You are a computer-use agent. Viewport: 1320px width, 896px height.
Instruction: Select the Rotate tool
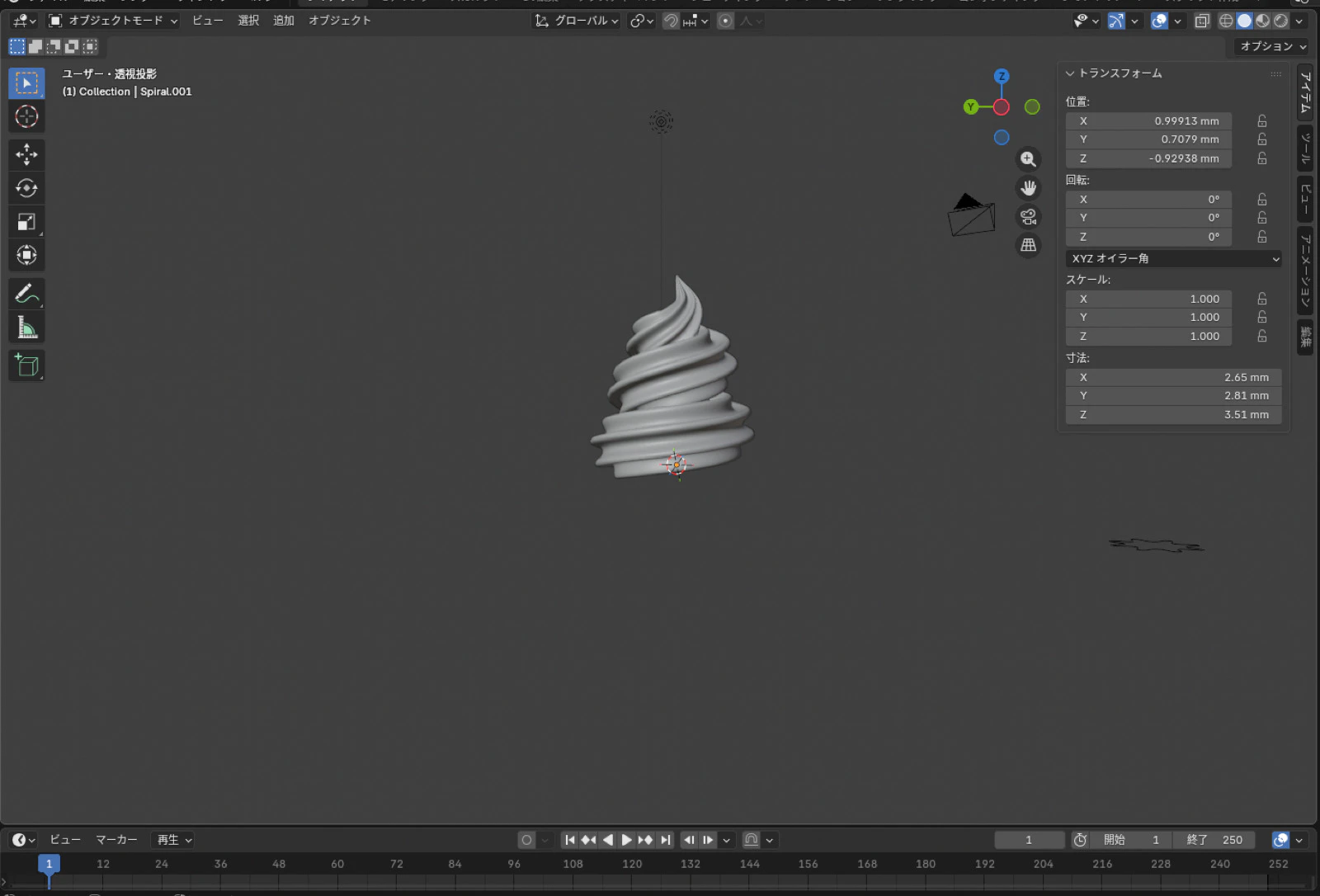pos(26,188)
